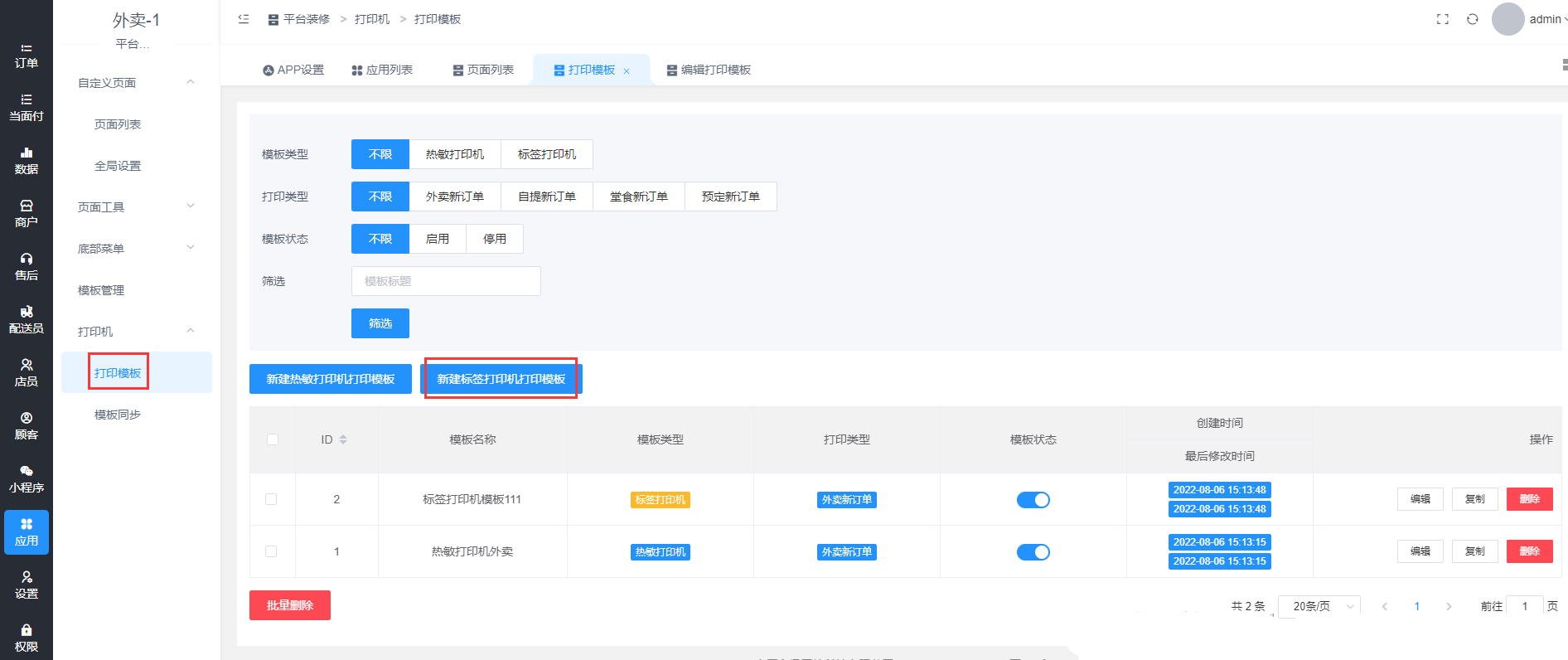
Task: Select 热敏打印机 template type filter
Action: click(x=455, y=154)
